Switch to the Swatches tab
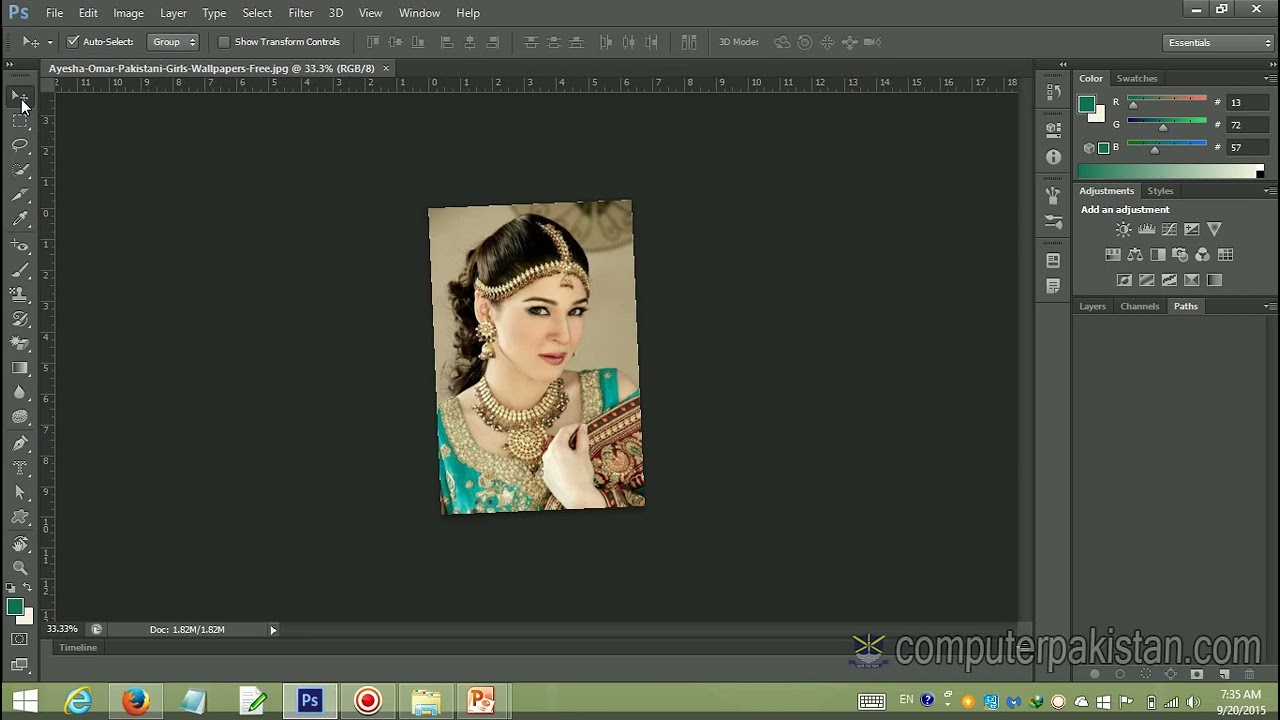 pos(1137,78)
